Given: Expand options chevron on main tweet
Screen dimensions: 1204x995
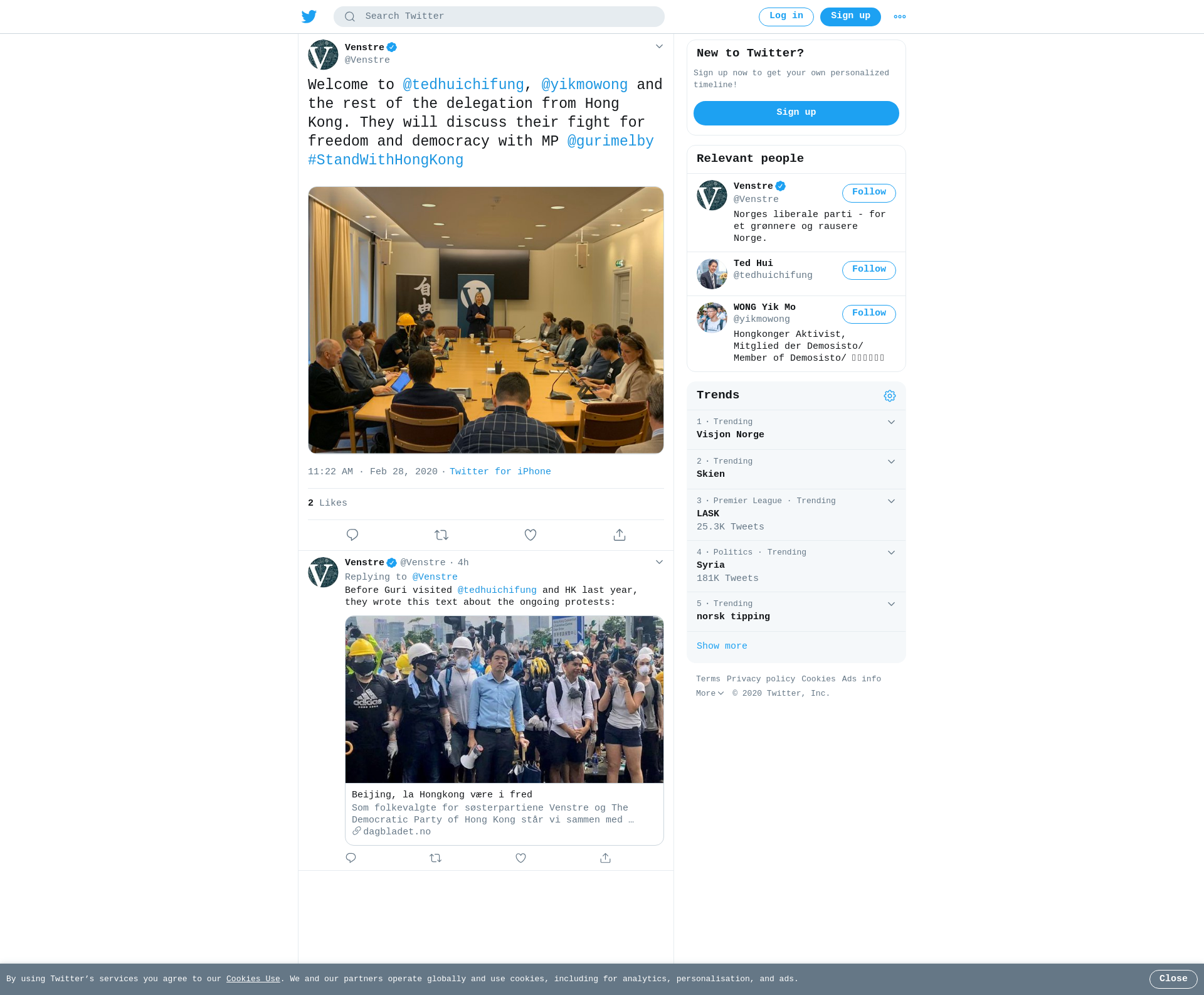Looking at the screenshot, I should click(x=659, y=46).
